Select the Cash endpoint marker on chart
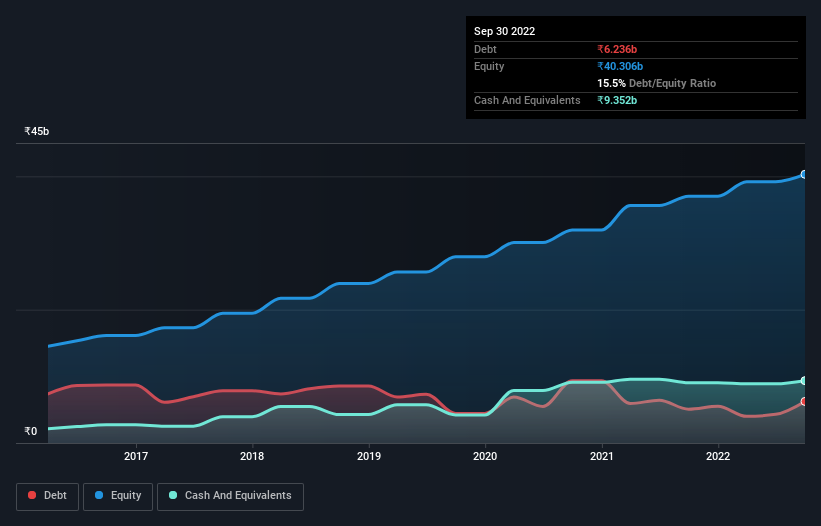Screen dimensions: 821x526 (804, 380)
